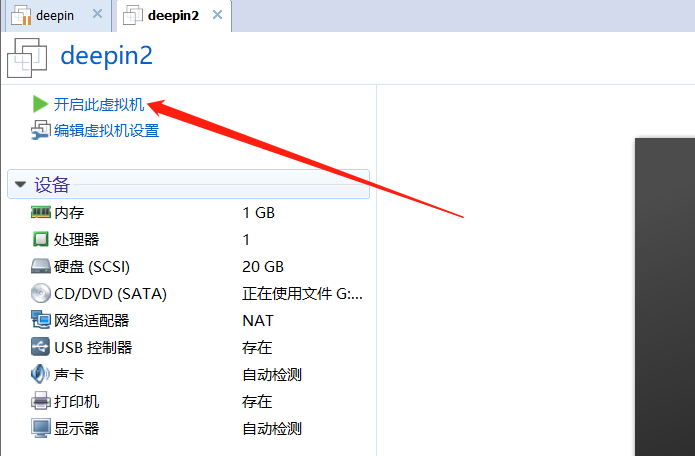Select the sound card (声卡) speaker icon
695x456 pixels.
click(x=40, y=374)
